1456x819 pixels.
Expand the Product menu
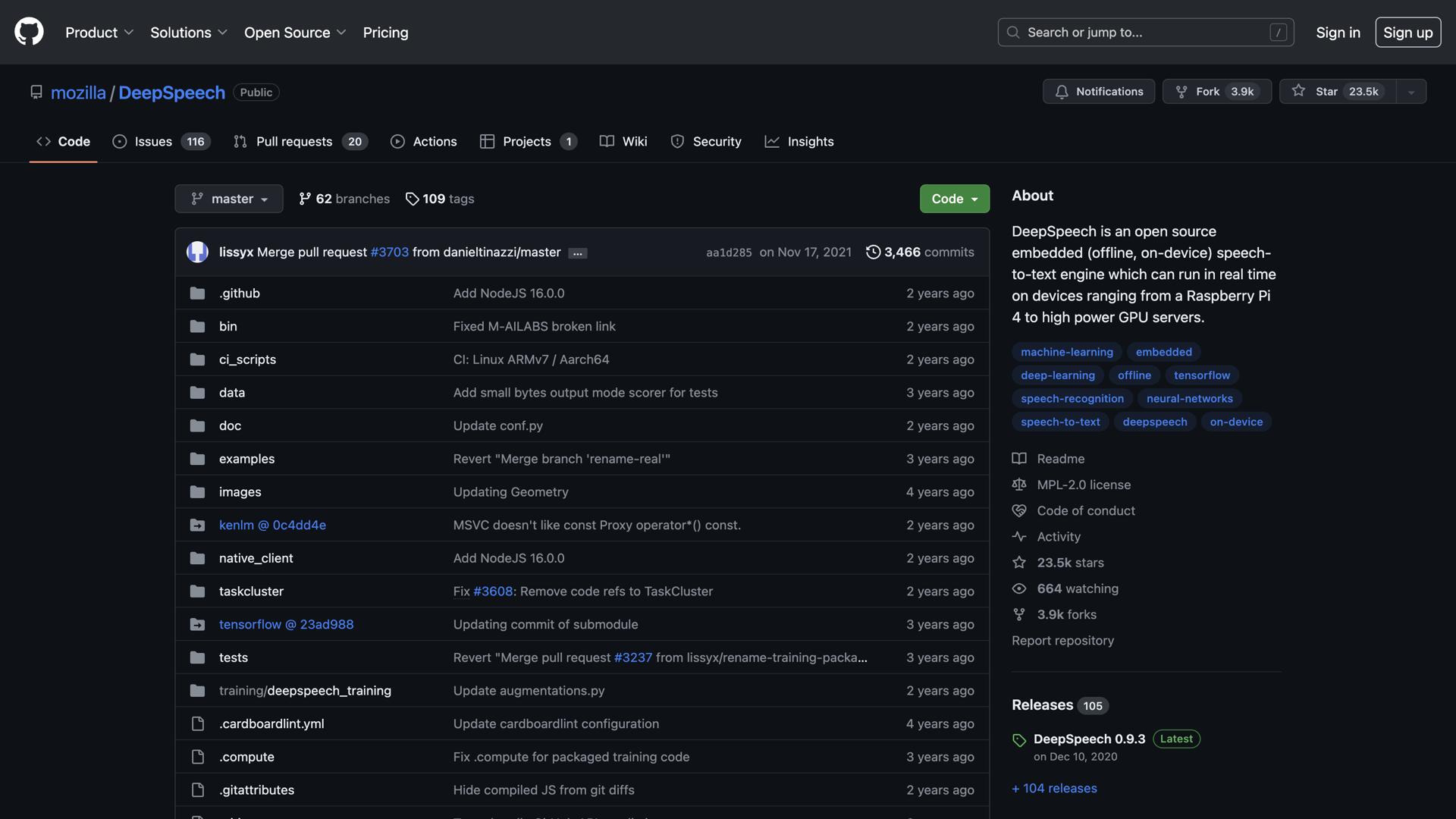point(99,33)
